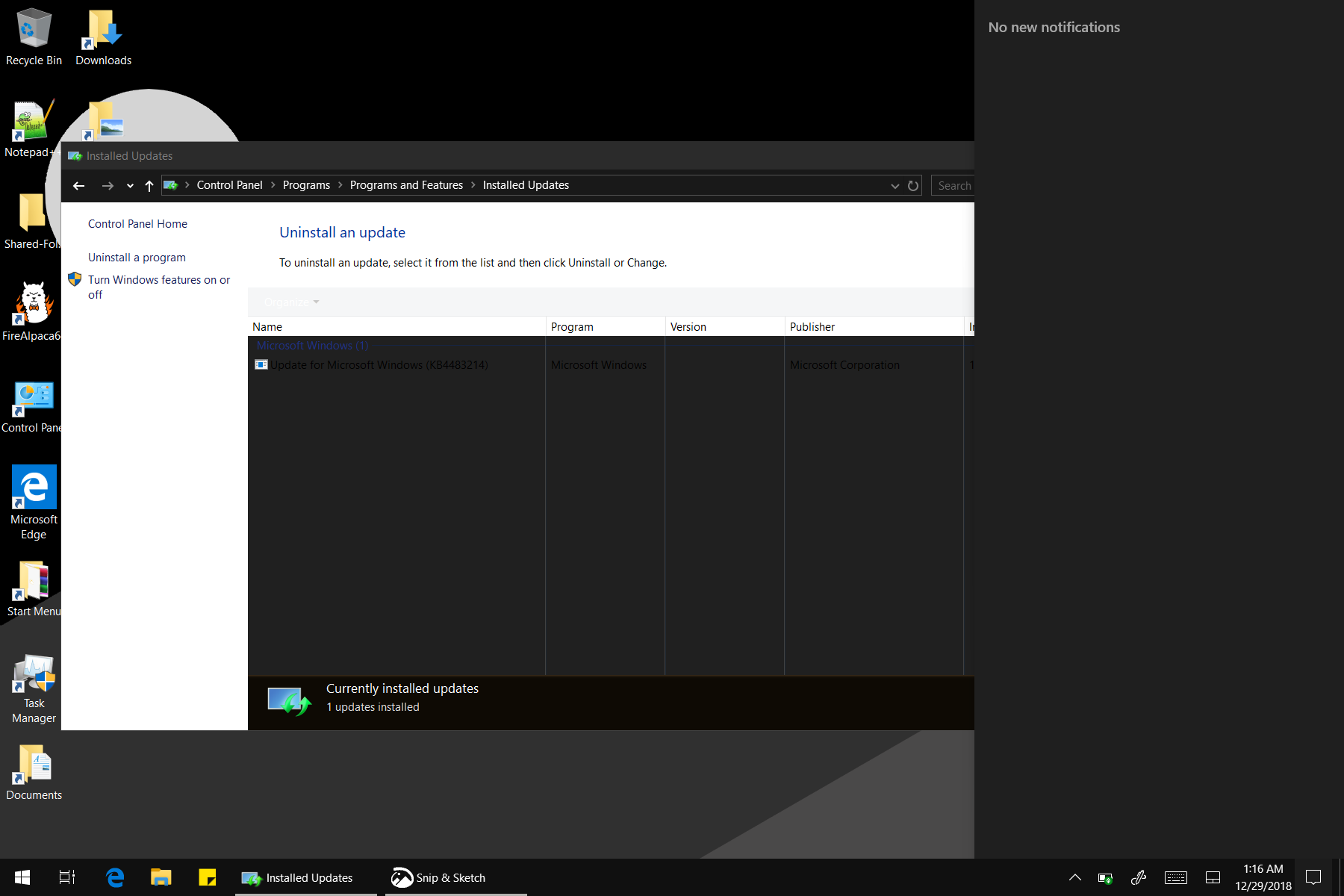Launch Microsoft Edge from taskbar
This screenshot has width=1344, height=896.
[115, 877]
